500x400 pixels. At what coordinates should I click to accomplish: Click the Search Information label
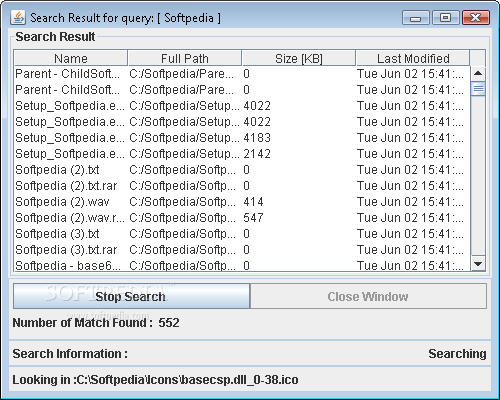70,353
